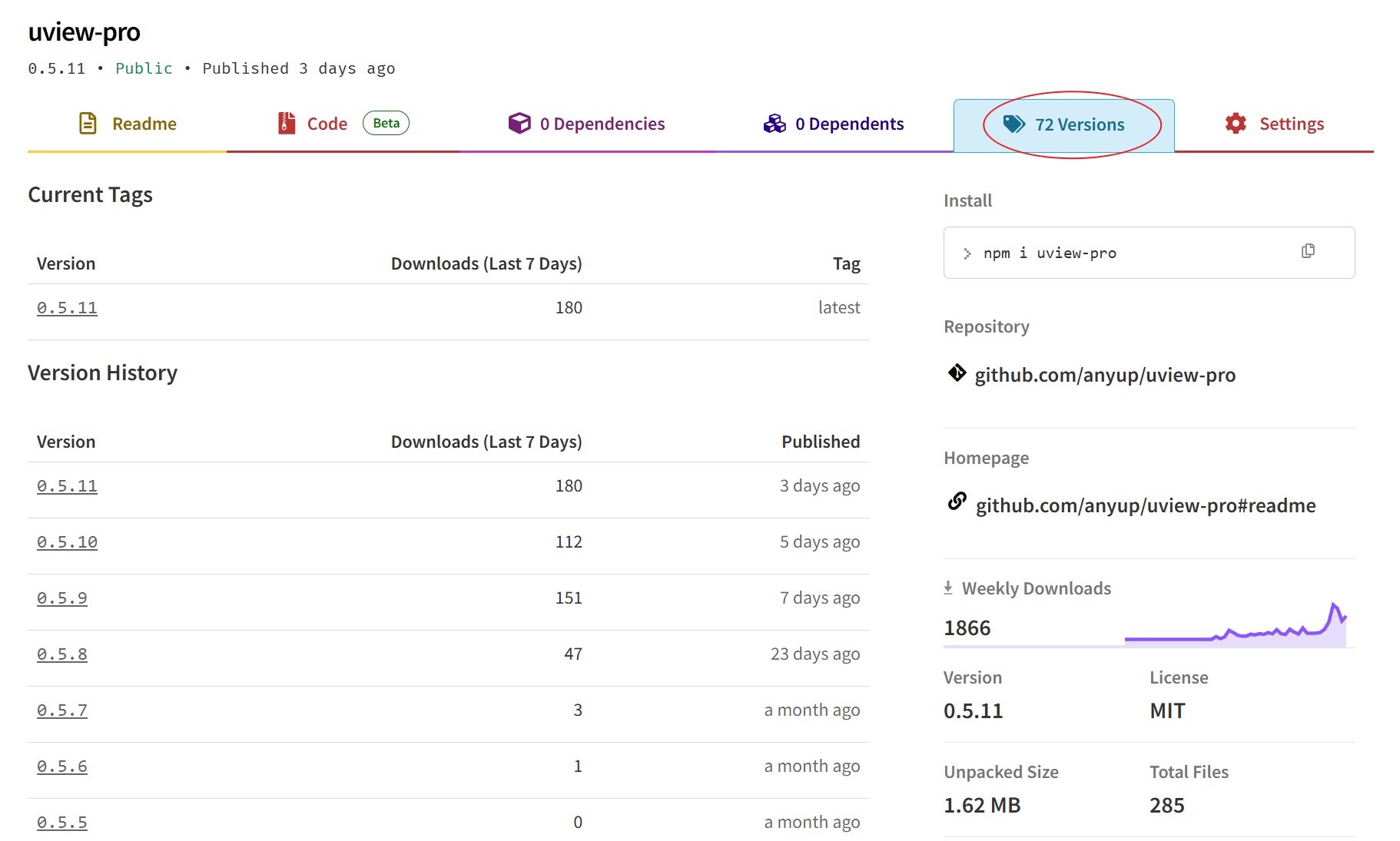
Task: Open version 0.5.9 link
Action: tap(62, 598)
